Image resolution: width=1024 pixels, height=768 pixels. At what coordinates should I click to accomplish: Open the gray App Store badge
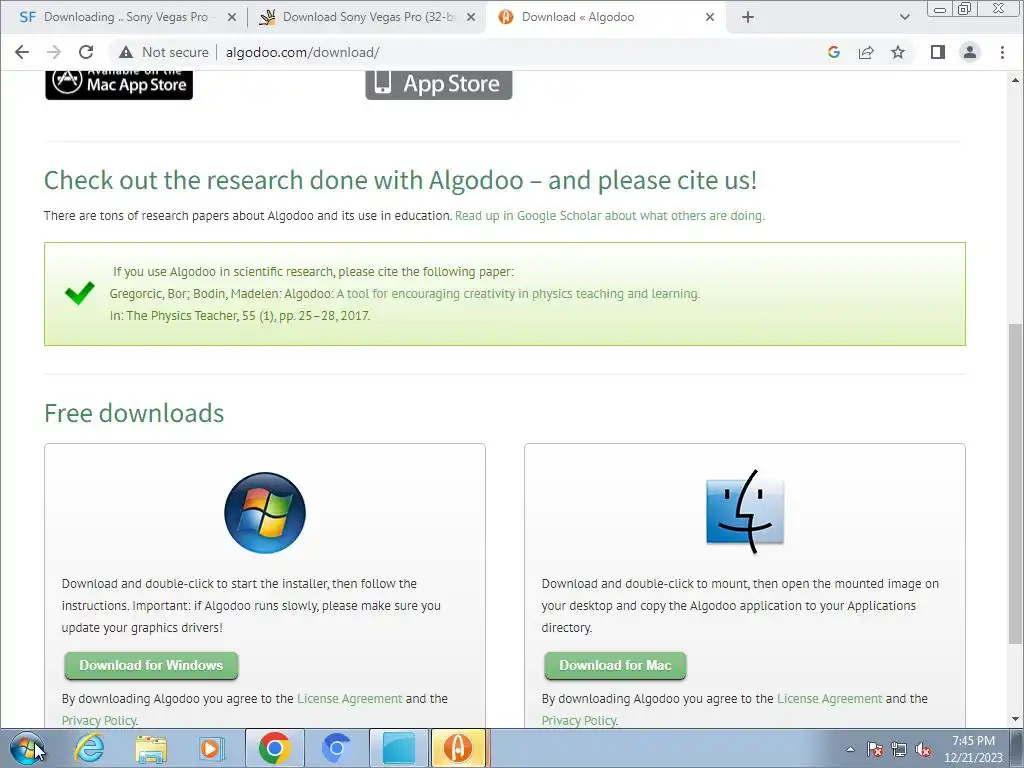(439, 84)
